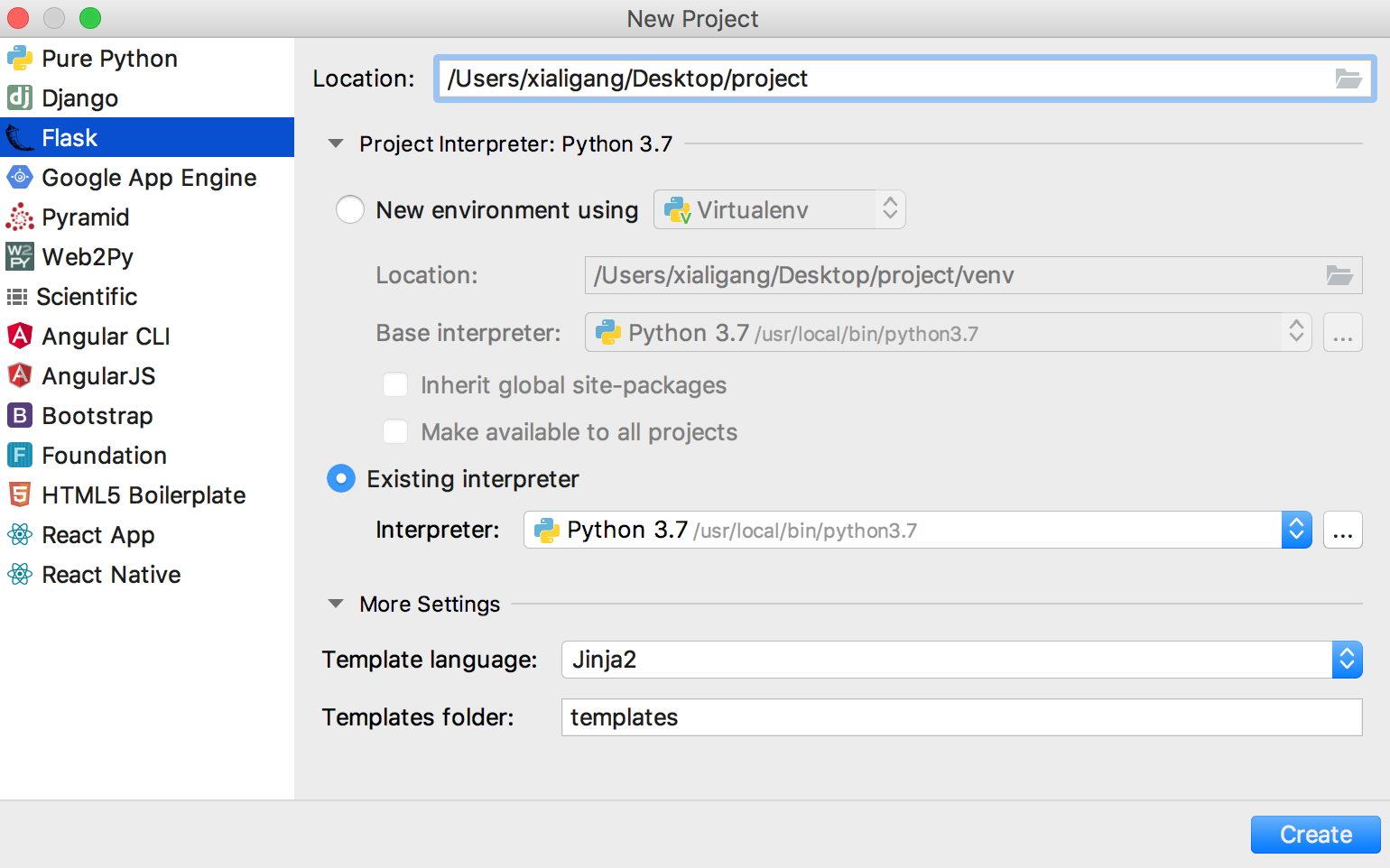The width and height of the screenshot is (1390, 868).
Task: Collapse the More Settings section
Action: (336, 604)
